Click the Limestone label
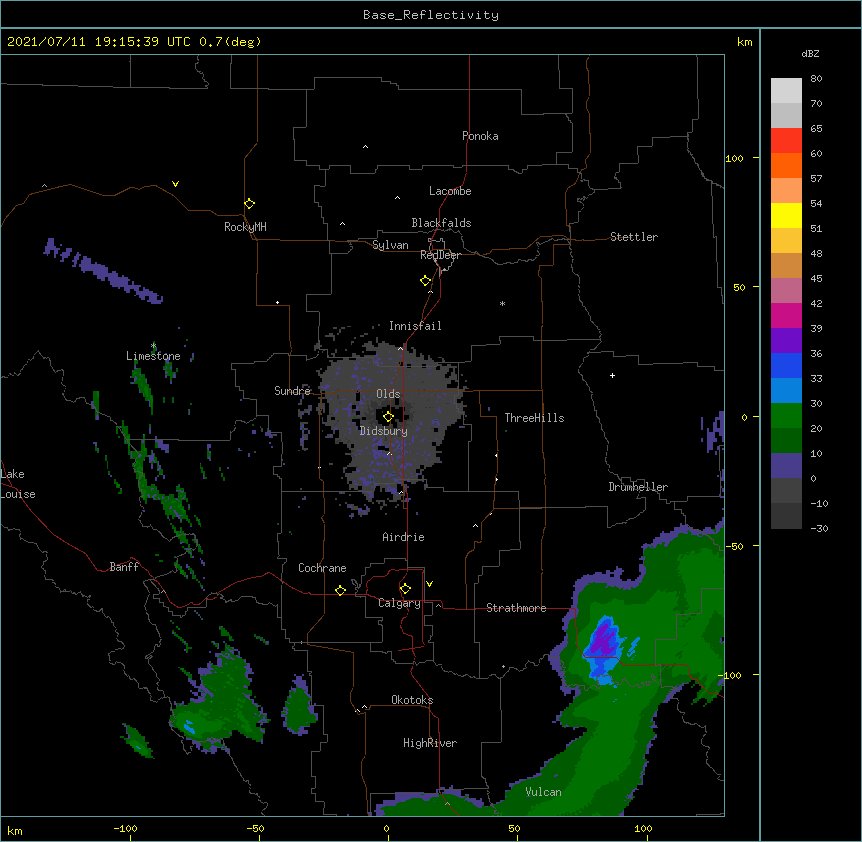The width and height of the screenshot is (862, 842). pyautogui.click(x=153, y=356)
